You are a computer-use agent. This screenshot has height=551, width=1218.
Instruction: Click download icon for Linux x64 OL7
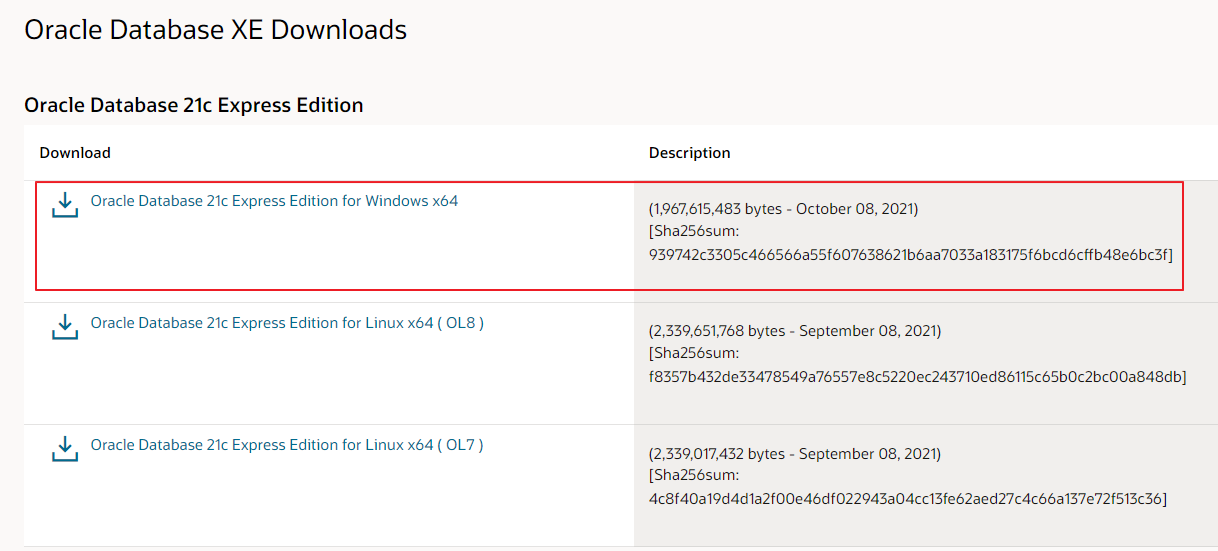pyautogui.click(x=65, y=449)
